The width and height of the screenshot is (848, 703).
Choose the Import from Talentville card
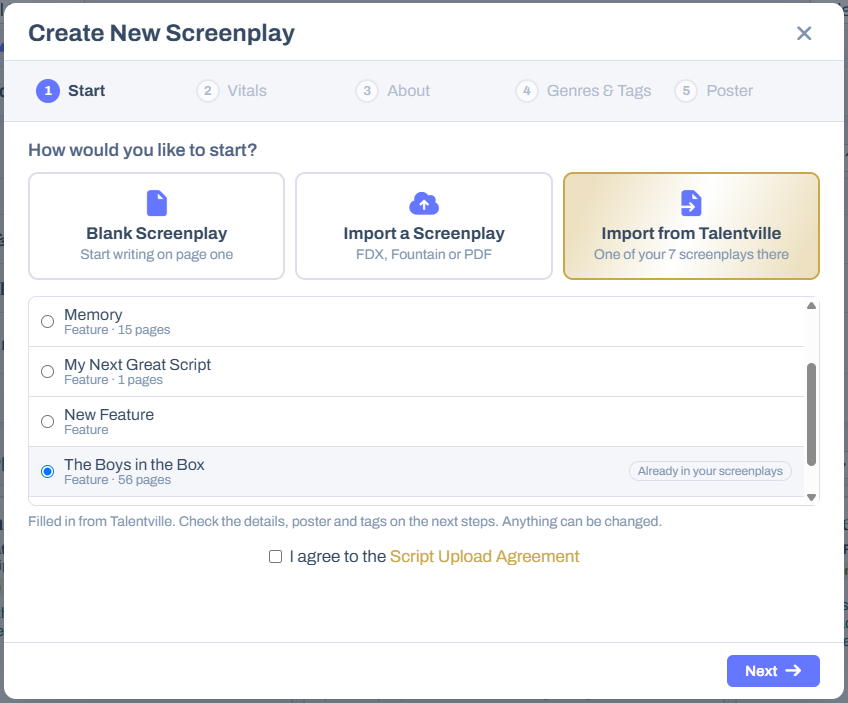pos(691,226)
